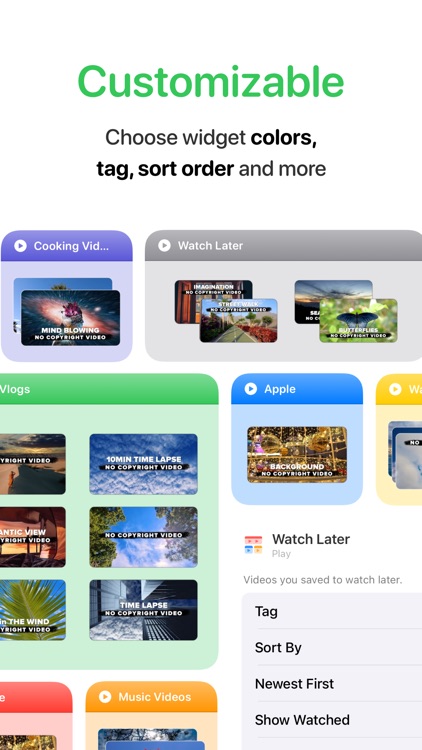Tap play icon on yellow widget header

(x=395, y=389)
